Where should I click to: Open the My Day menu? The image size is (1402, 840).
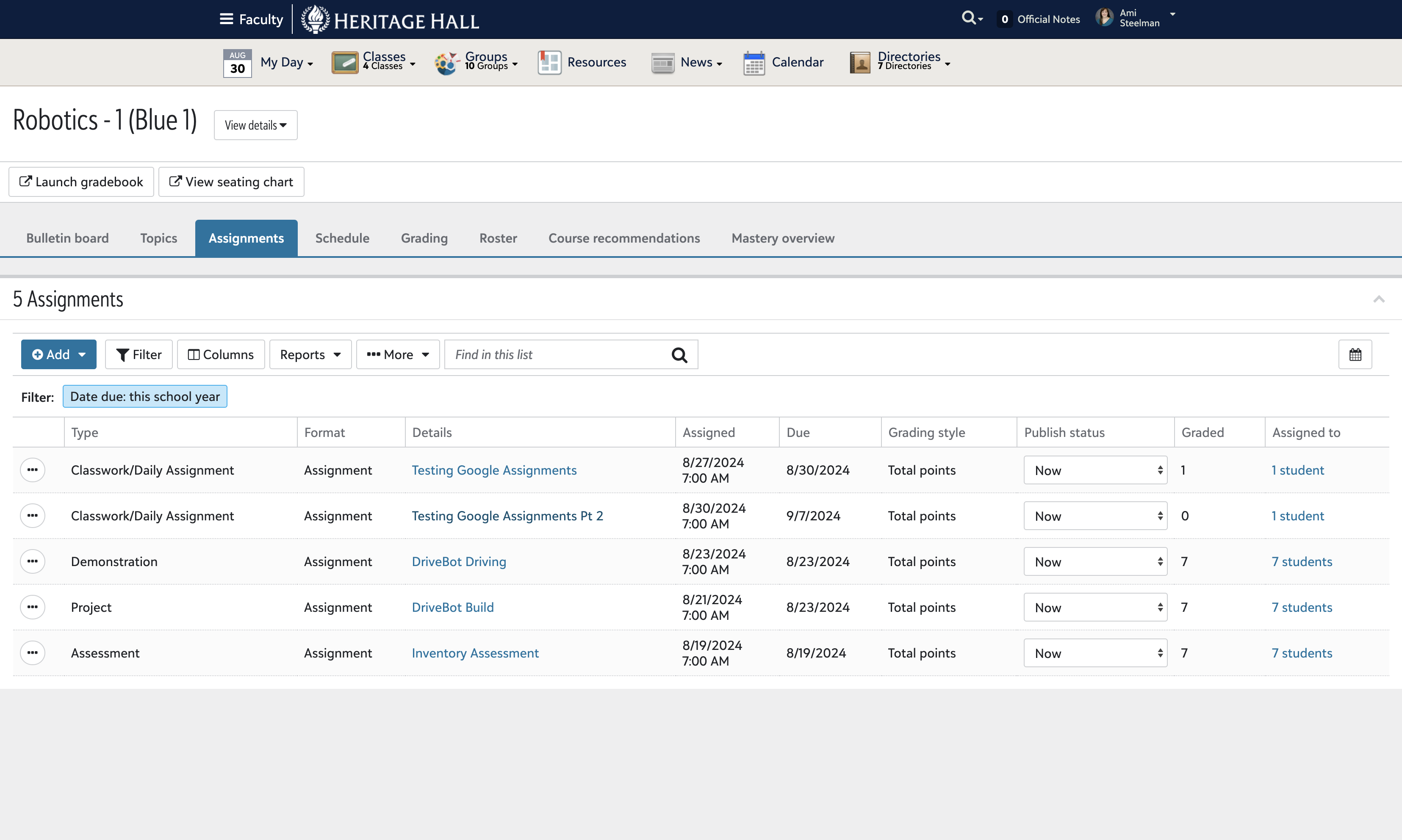point(286,62)
